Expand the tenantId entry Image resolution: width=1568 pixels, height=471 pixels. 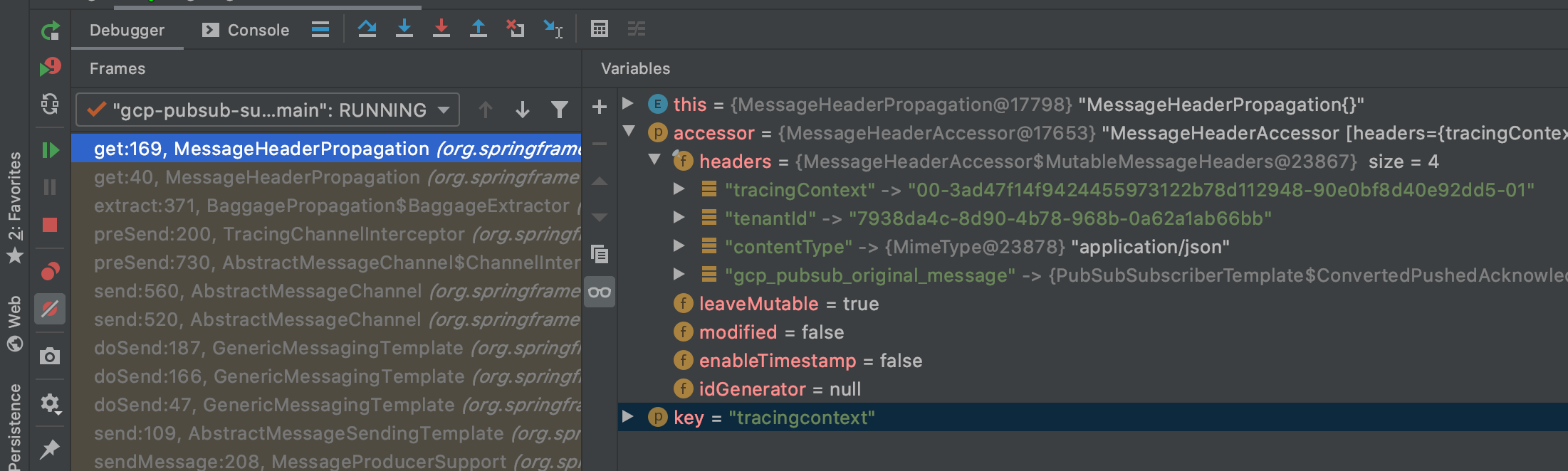coord(679,218)
